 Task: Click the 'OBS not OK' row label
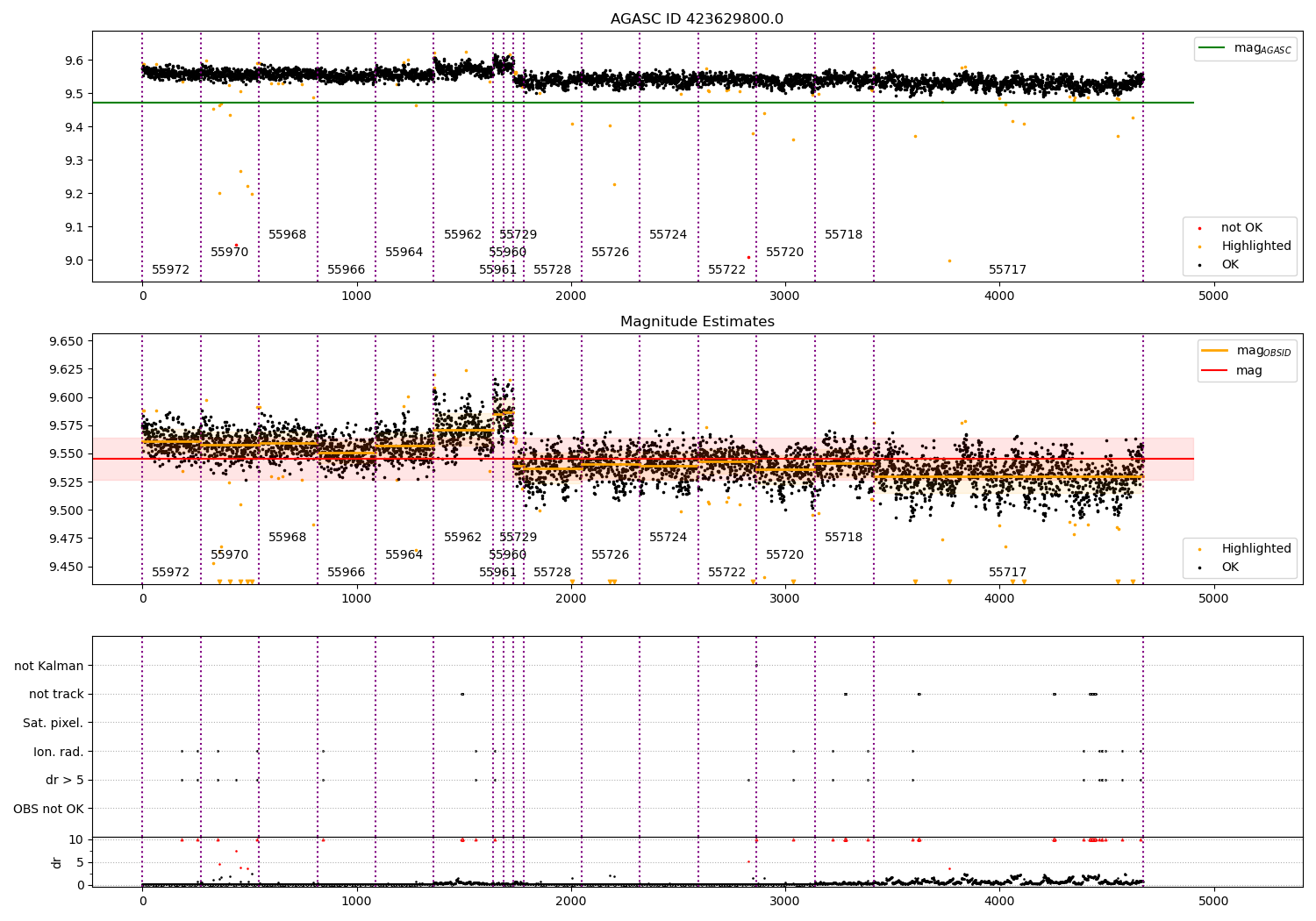click(49, 809)
